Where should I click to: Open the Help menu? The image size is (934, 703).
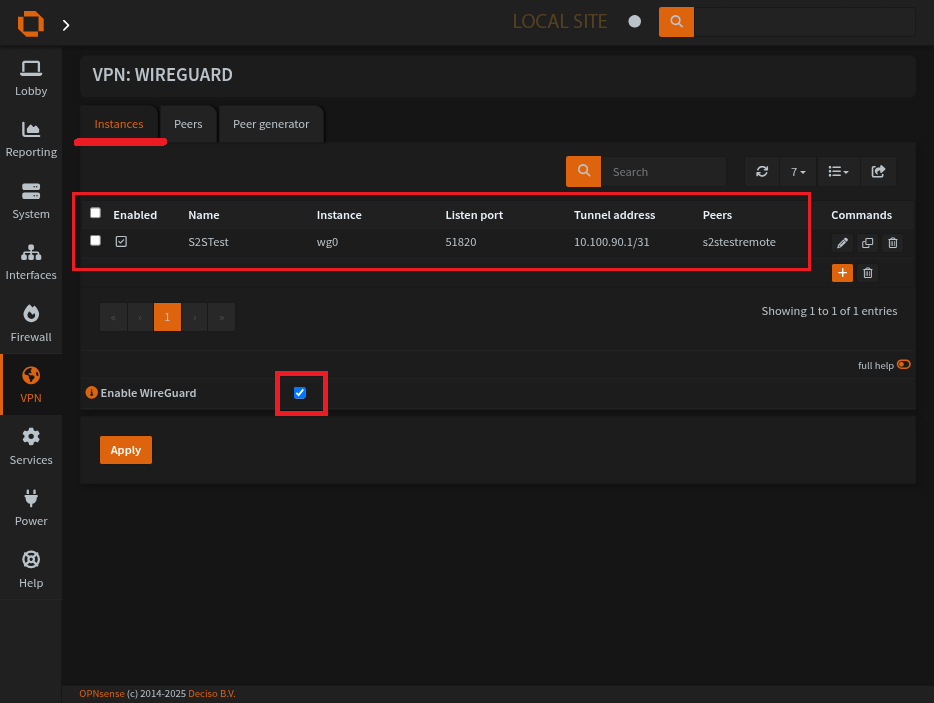[x=31, y=570]
